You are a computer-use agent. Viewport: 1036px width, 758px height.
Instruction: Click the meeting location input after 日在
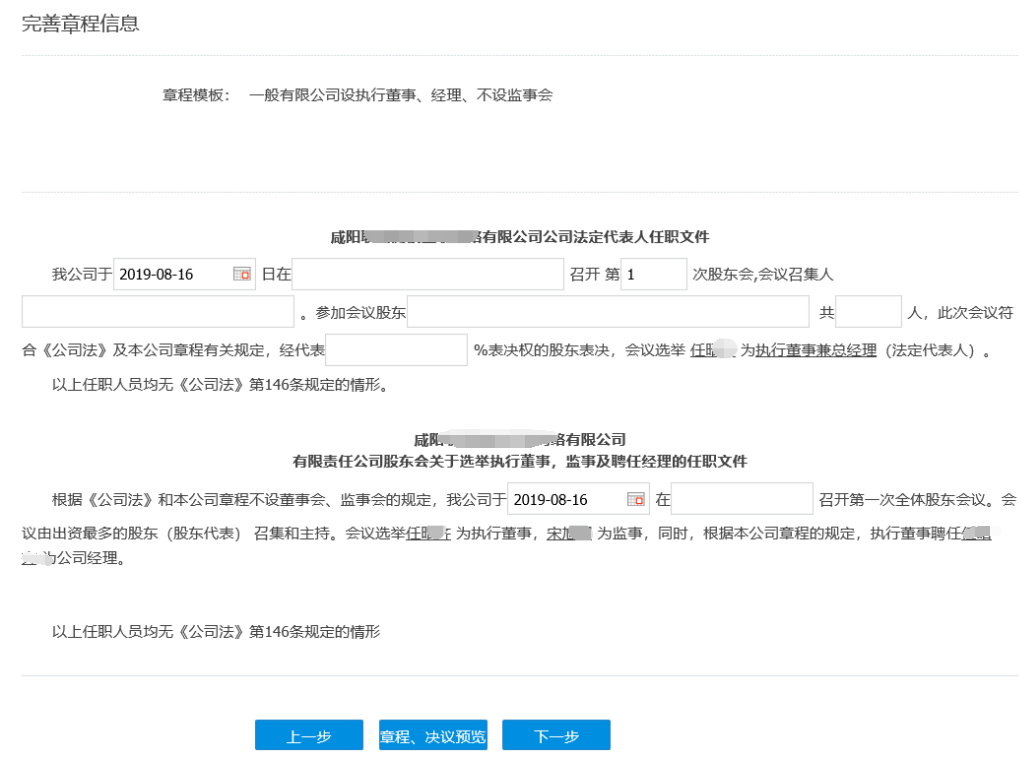click(x=427, y=273)
